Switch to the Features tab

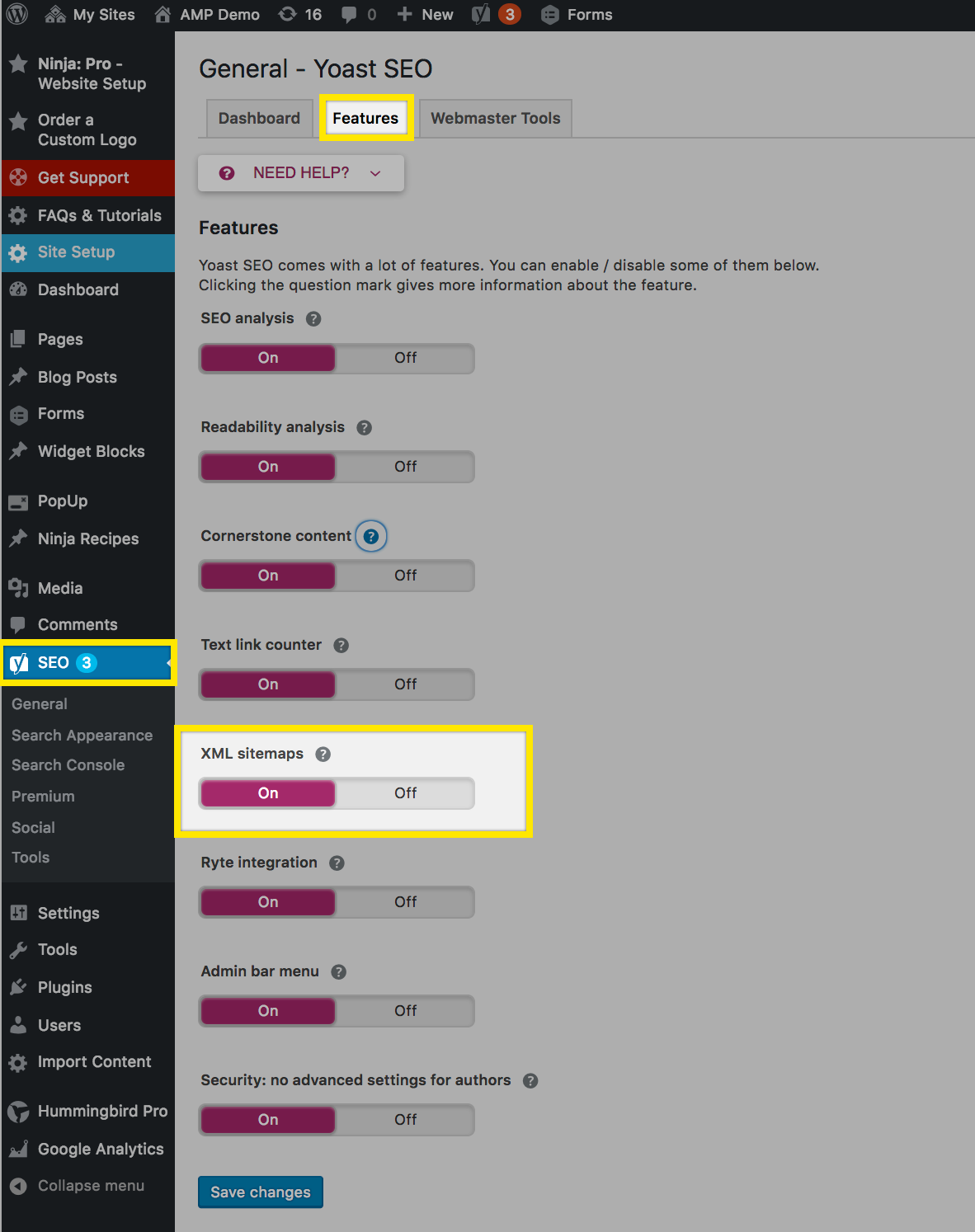tap(365, 118)
